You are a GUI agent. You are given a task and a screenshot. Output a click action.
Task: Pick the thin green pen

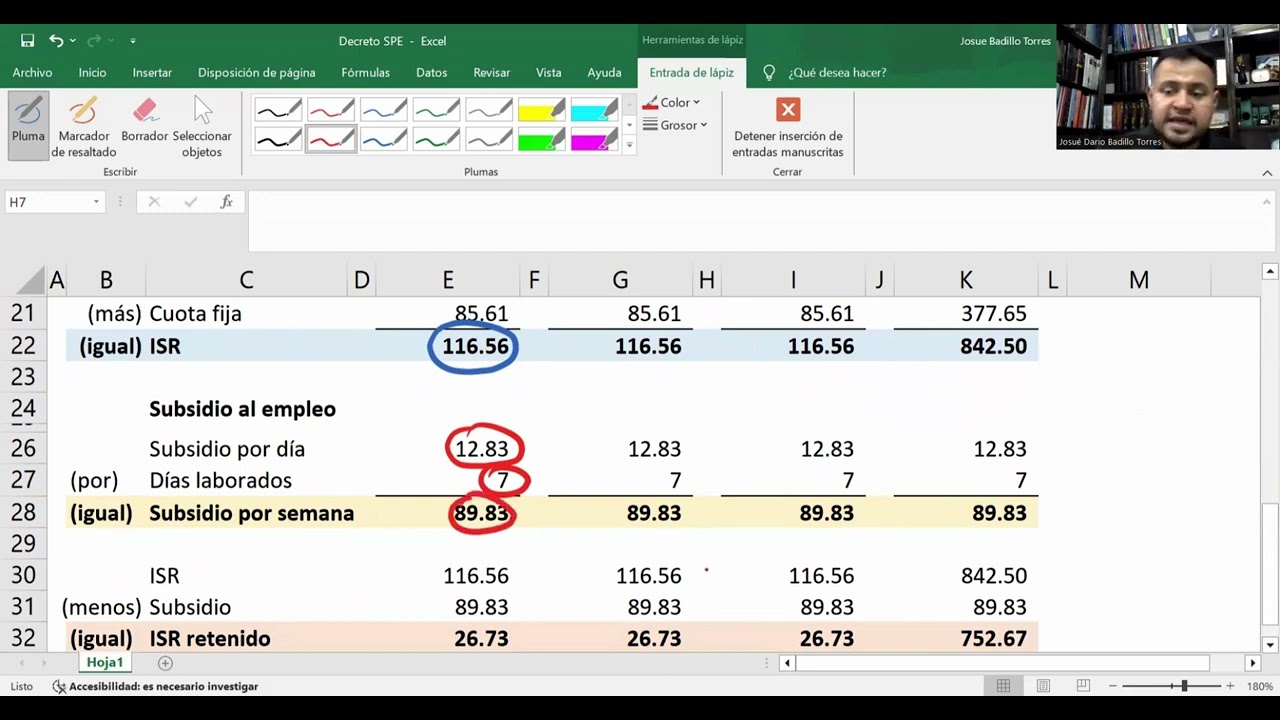coord(437,109)
